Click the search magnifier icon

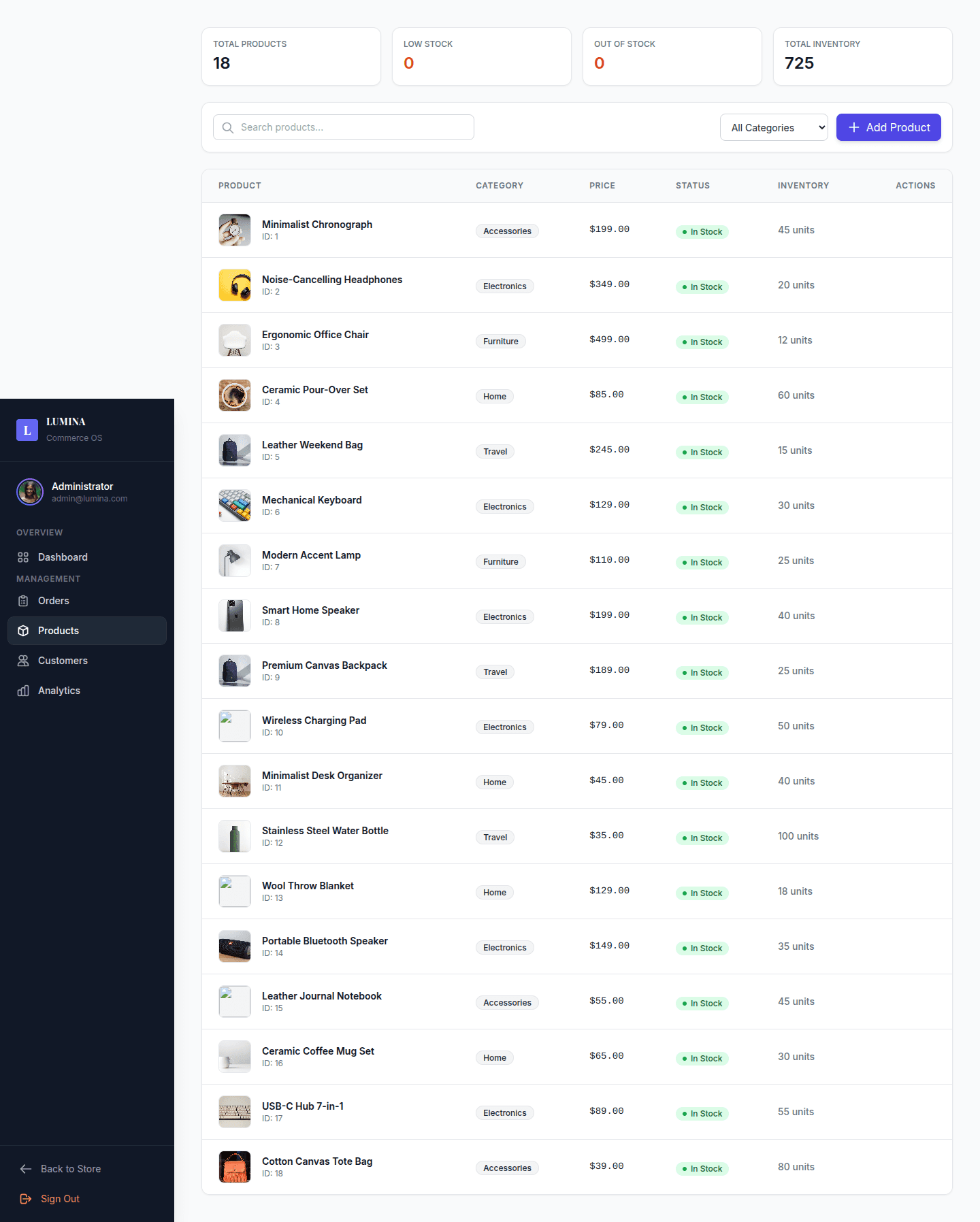[228, 128]
